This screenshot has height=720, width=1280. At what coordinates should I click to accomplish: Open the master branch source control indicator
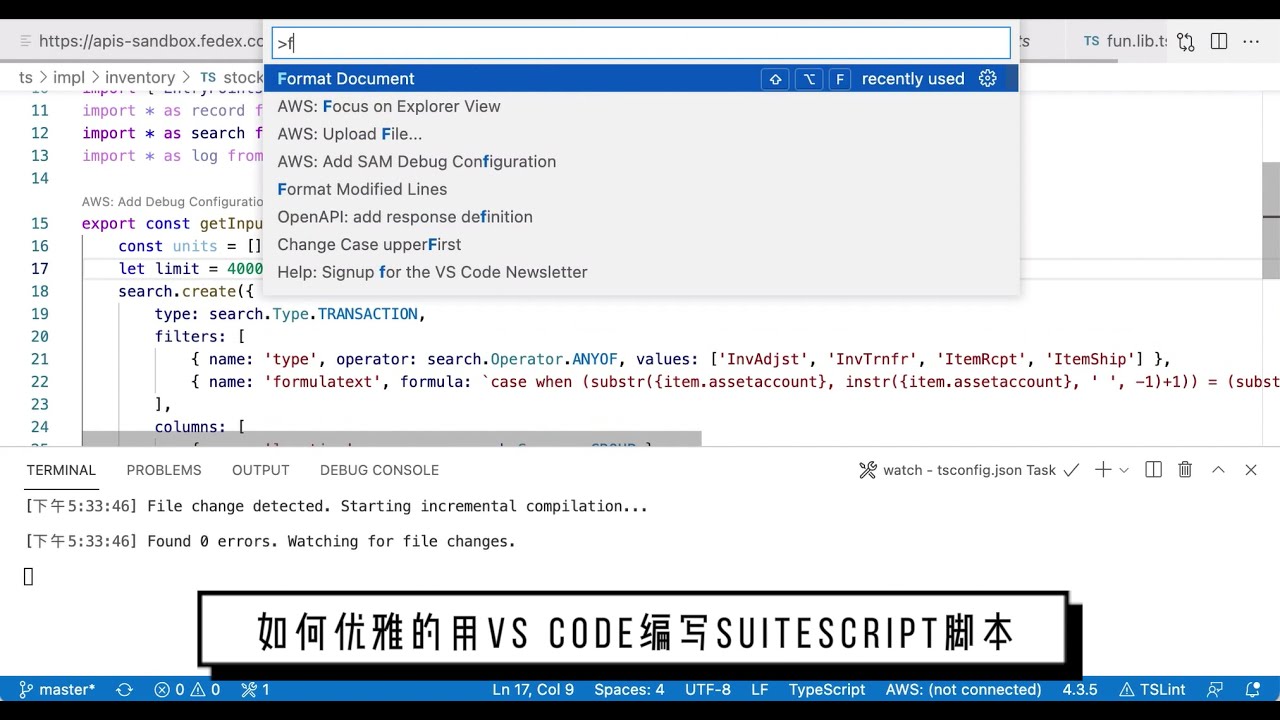(57, 689)
